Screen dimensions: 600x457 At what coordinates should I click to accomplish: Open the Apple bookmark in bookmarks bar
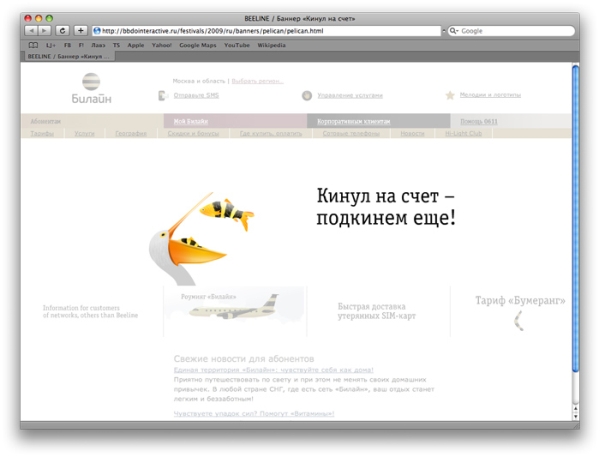coord(135,45)
